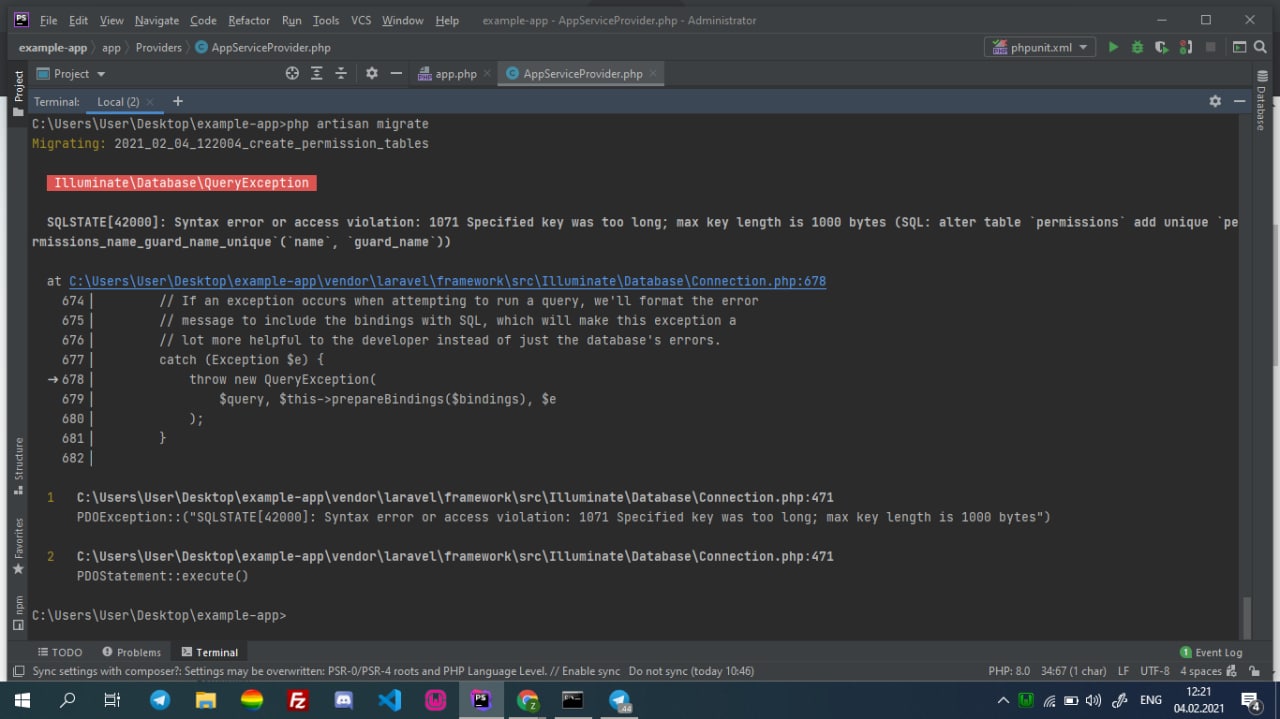Open the run anything window icon

pyautogui.click(x=1240, y=47)
